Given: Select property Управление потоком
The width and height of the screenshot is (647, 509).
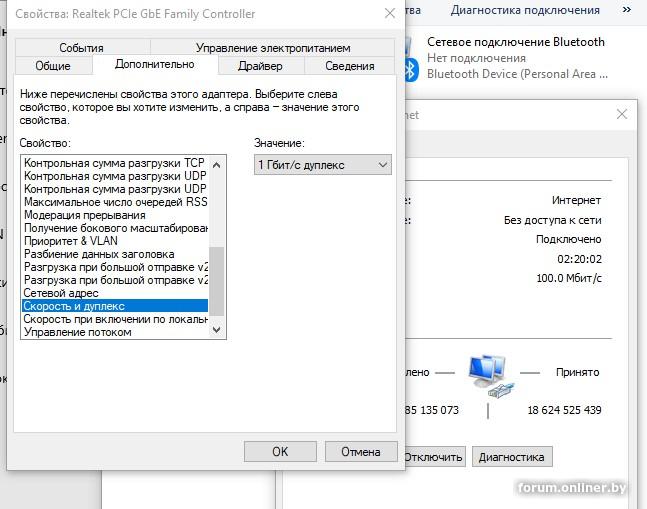Looking at the screenshot, I should point(115,332).
